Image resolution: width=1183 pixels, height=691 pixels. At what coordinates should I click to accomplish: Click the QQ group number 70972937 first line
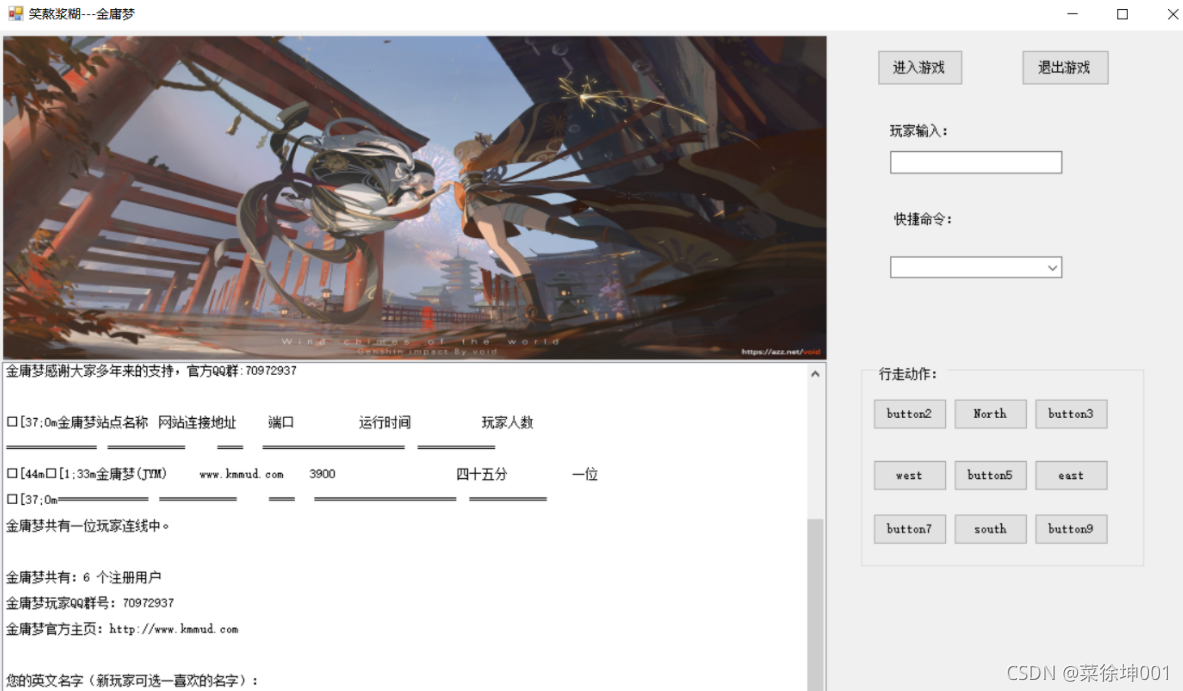(271, 371)
